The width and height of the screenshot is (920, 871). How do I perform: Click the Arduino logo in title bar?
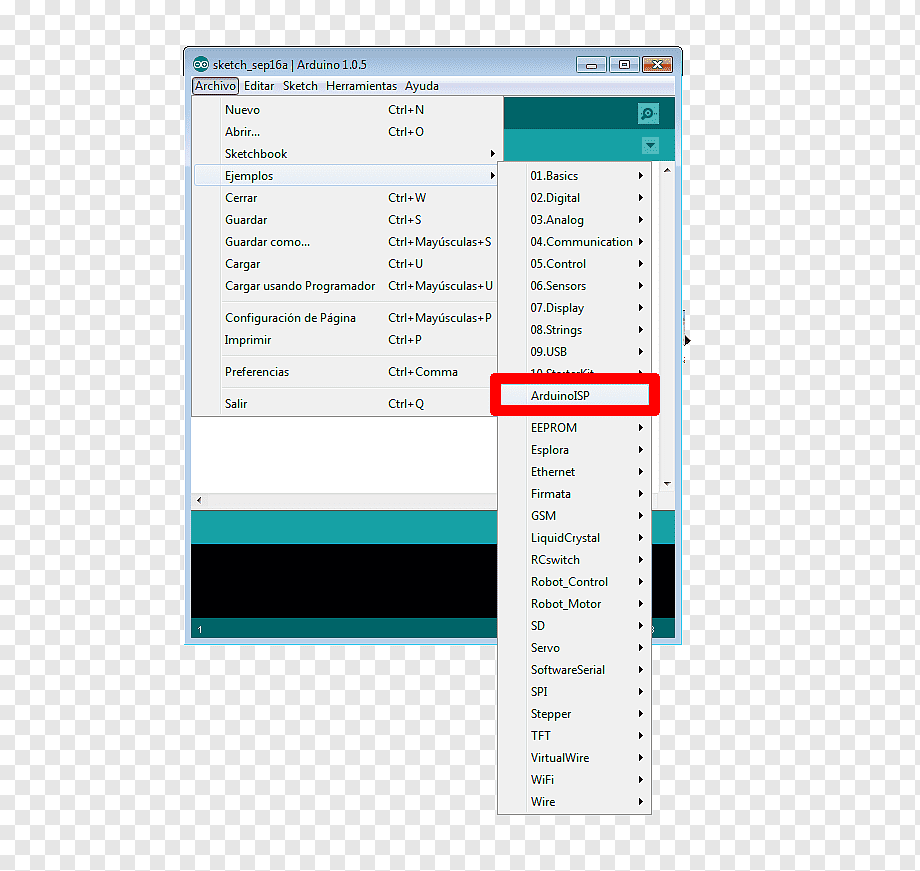coord(201,64)
